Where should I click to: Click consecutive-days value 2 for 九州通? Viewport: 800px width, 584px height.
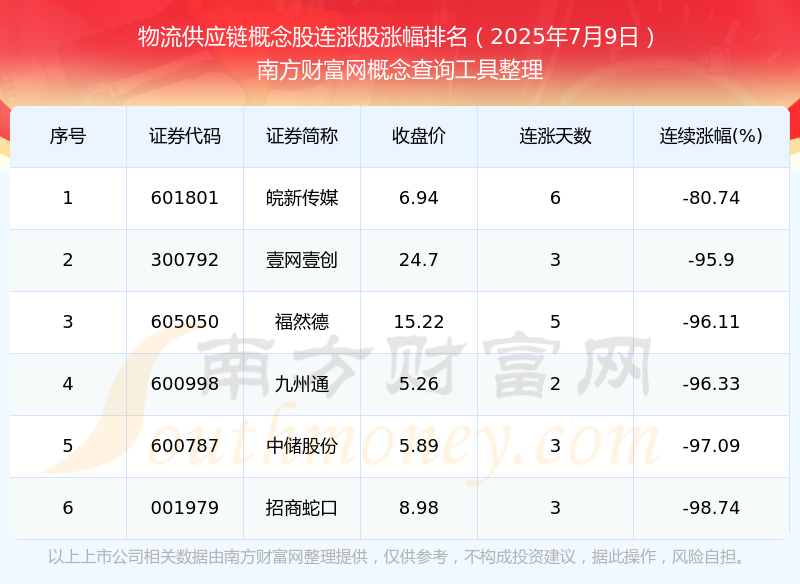pyautogui.click(x=556, y=384)
